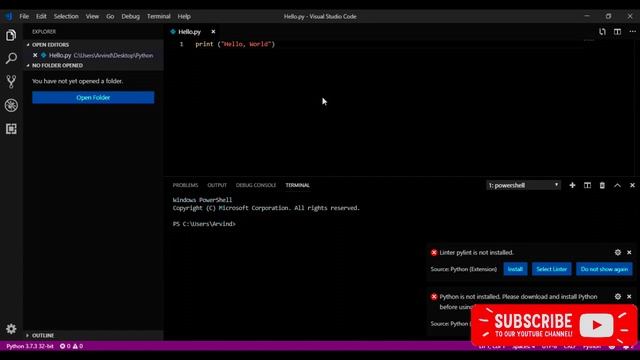Click the print Hello World code line
Viewport: 640px width, 360px height.
pos(235,44)
